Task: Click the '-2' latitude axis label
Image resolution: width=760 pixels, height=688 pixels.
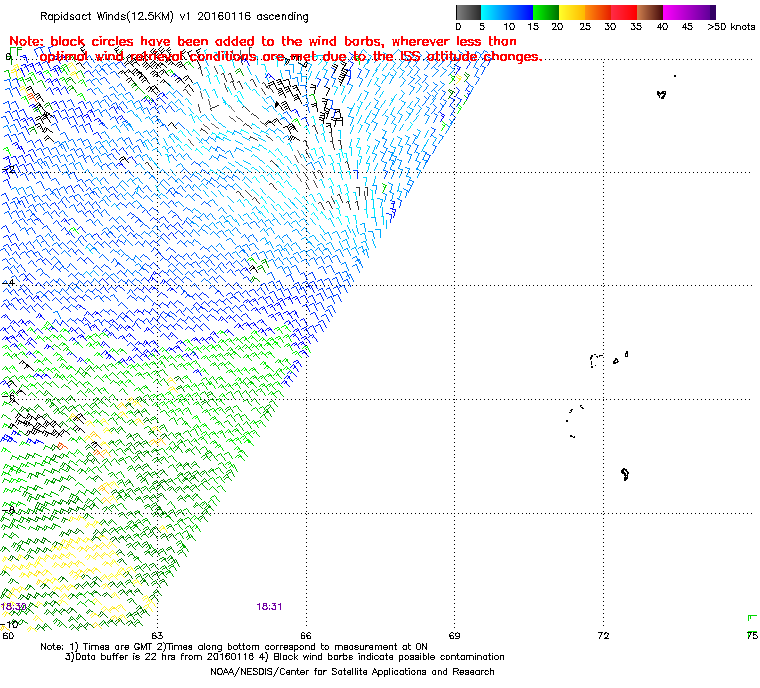Action: (9, 169)
